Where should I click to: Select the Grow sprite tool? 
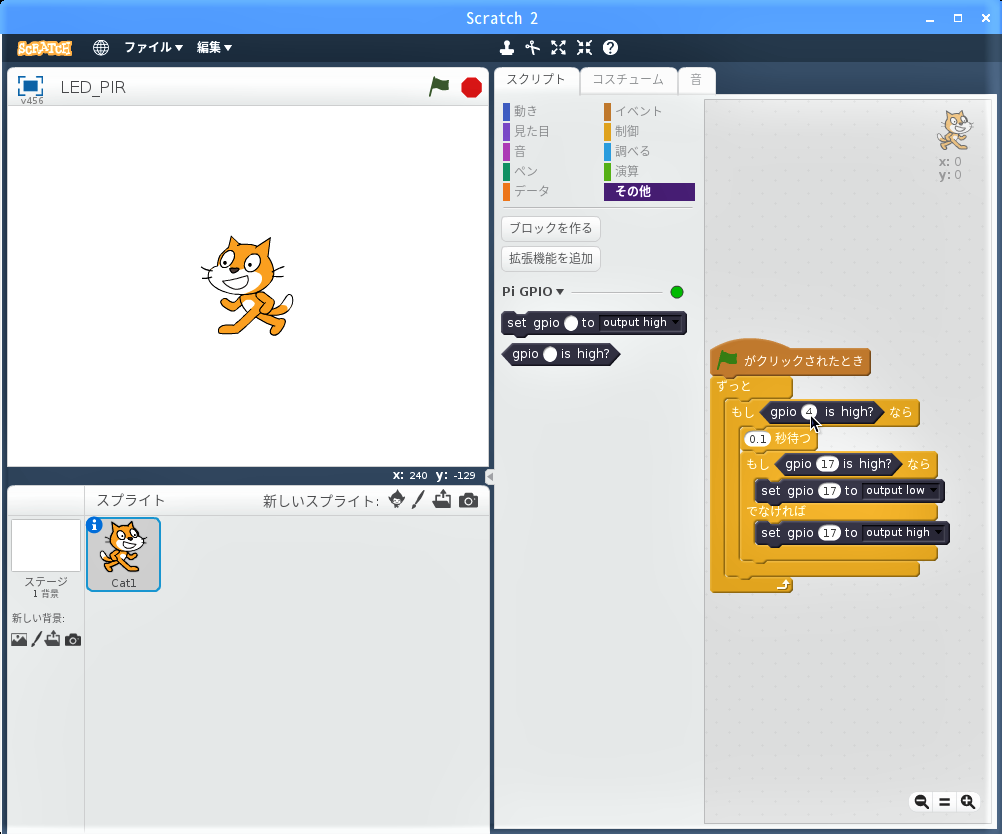pyautogui.click(x=559, y=47)
